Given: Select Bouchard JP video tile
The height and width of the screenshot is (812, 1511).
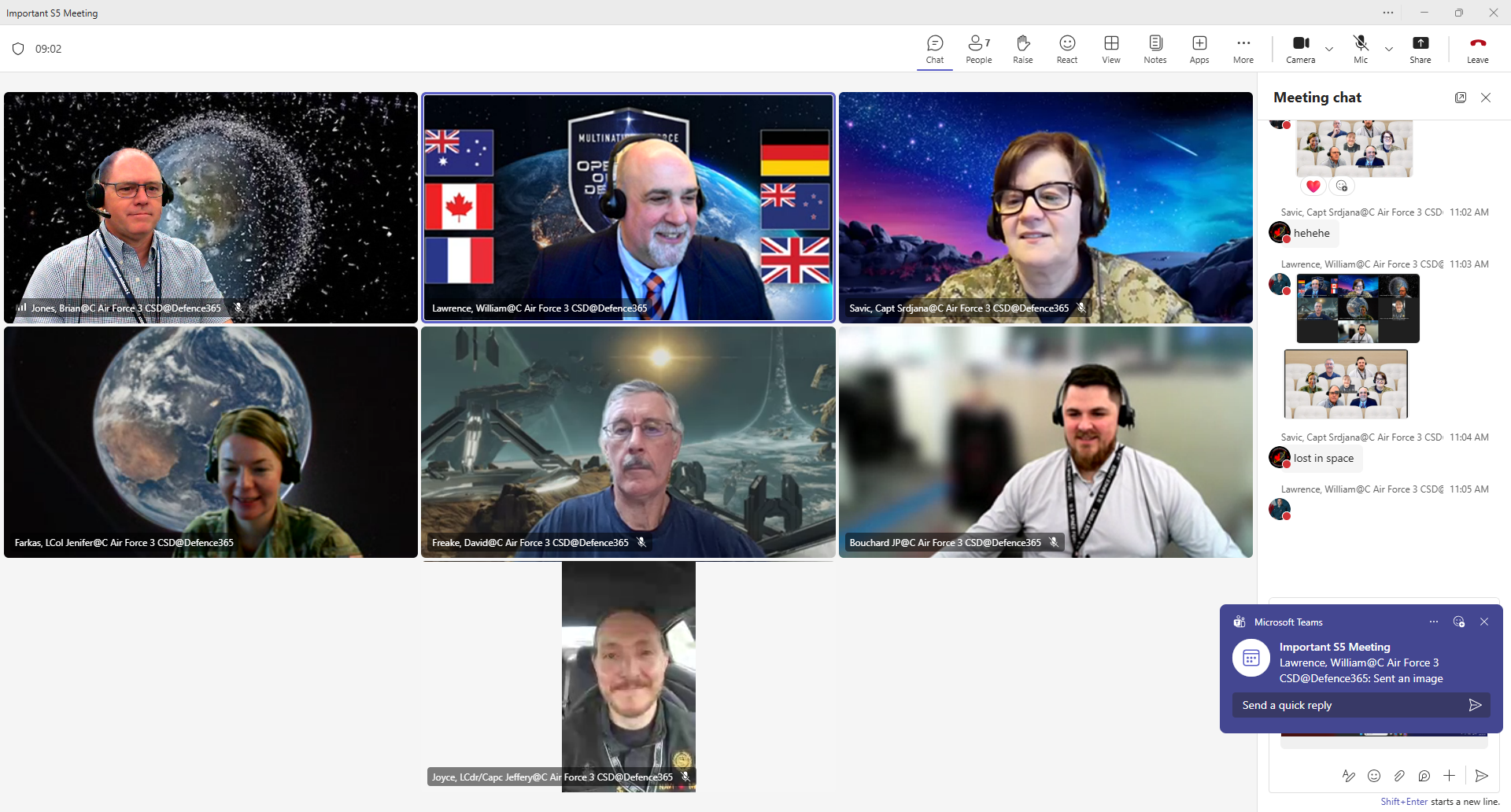Looking at the screenshot, I should pos(1046,442).
